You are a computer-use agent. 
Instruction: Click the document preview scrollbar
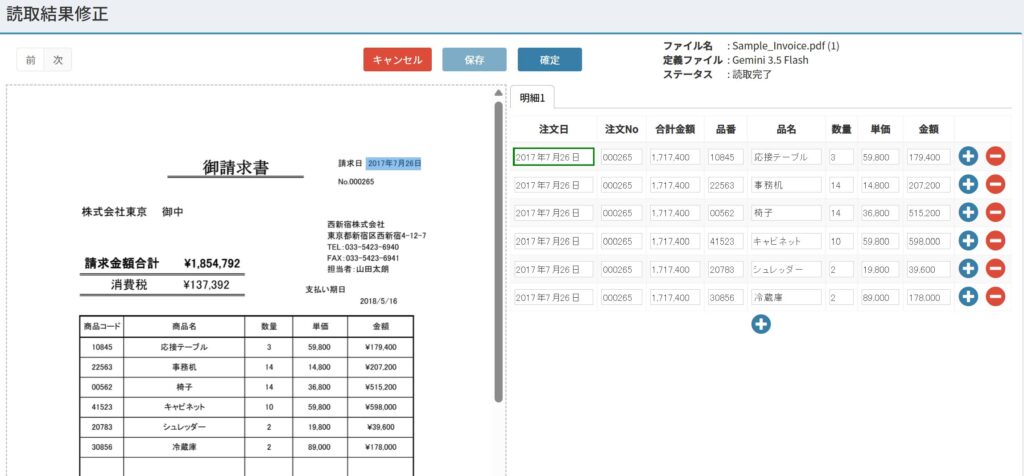tap(498, 251)
